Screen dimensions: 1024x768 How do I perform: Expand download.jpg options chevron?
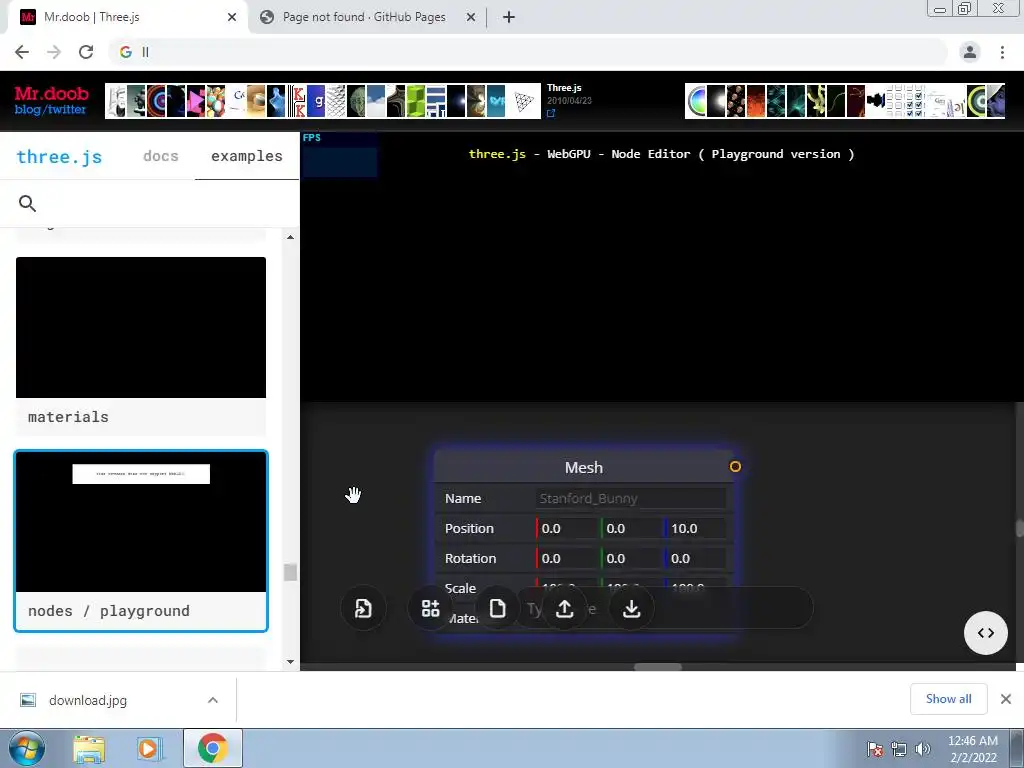click(x=213, y=700)
